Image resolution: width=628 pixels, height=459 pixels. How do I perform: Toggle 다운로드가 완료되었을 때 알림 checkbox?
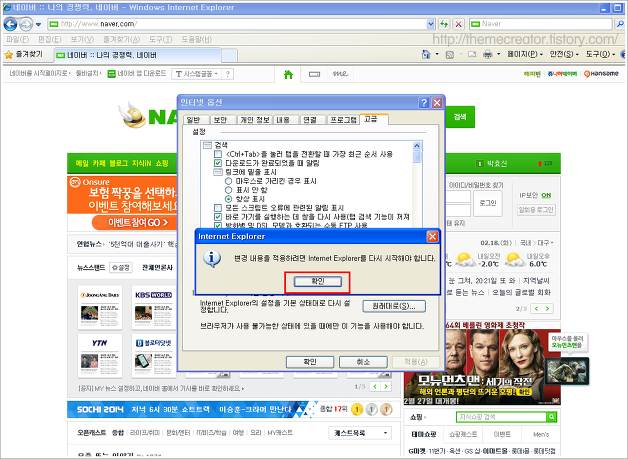coord(218,163)
